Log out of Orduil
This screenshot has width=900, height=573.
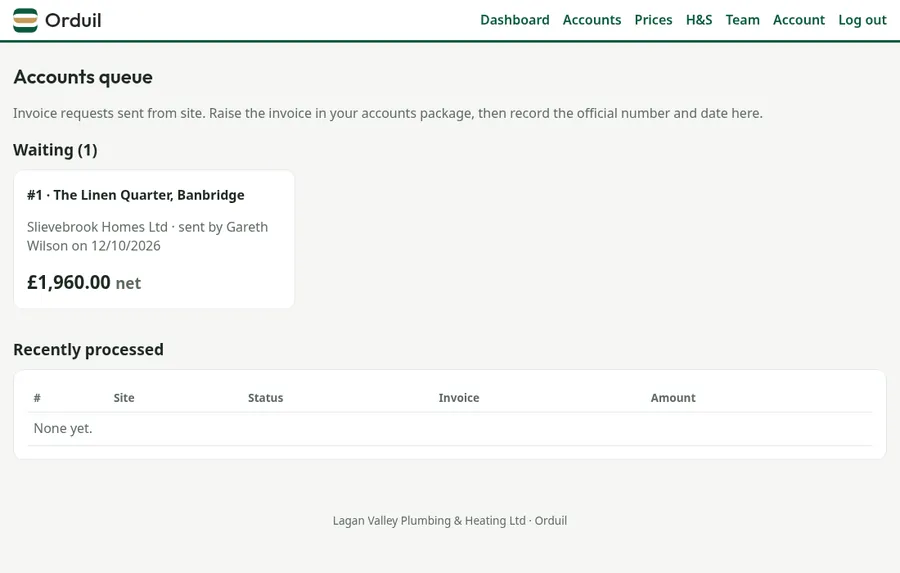pos(862,20)
